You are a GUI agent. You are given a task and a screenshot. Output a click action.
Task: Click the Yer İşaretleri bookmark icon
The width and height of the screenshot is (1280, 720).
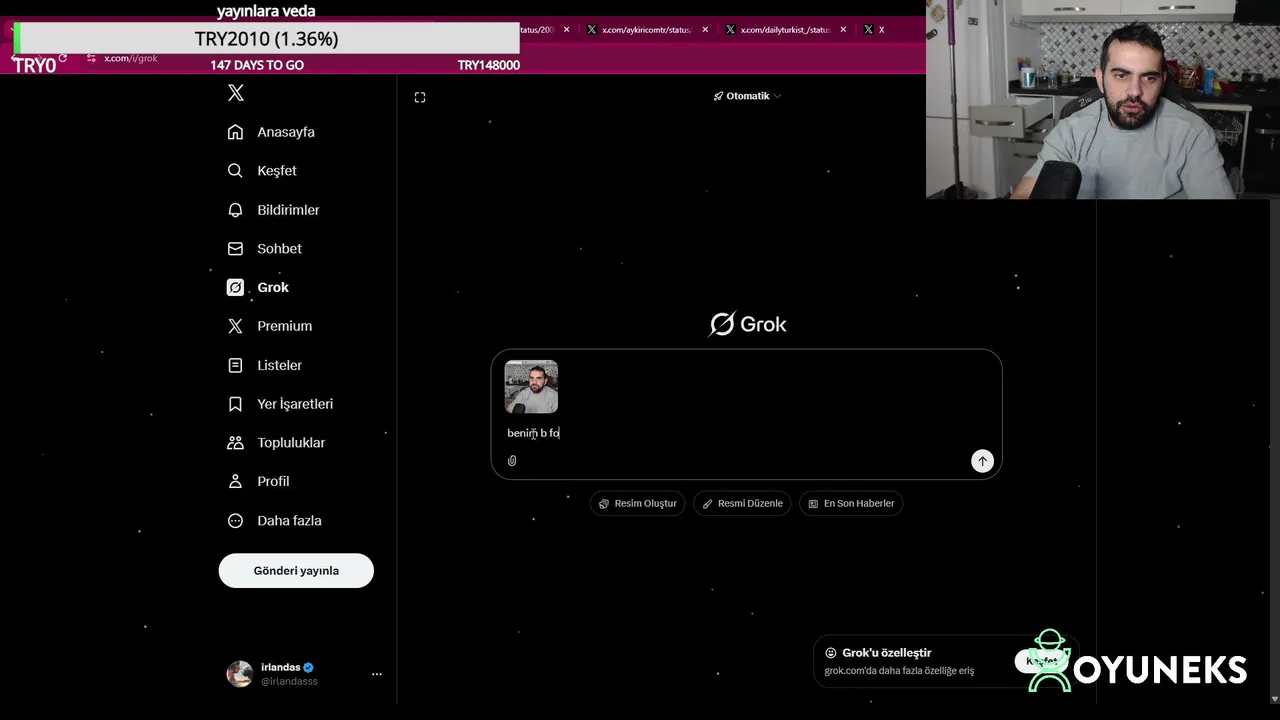235,404
